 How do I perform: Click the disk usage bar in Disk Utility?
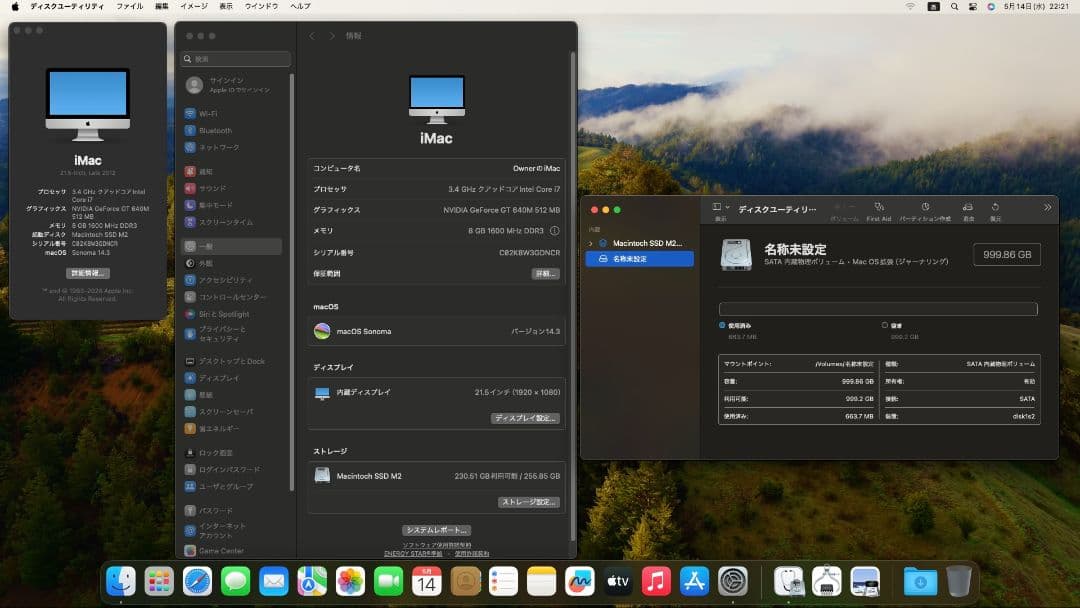tap(878, 310)
